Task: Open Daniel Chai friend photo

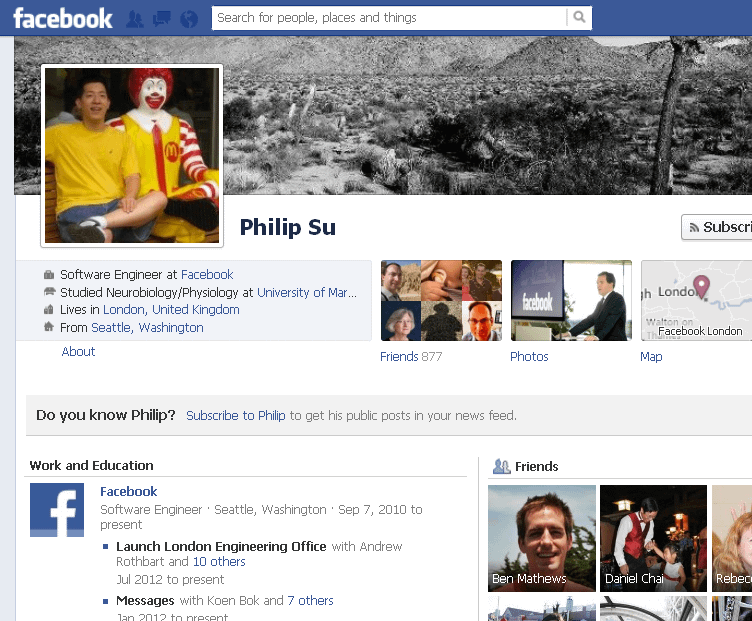Action: click(x=653, y=538)
